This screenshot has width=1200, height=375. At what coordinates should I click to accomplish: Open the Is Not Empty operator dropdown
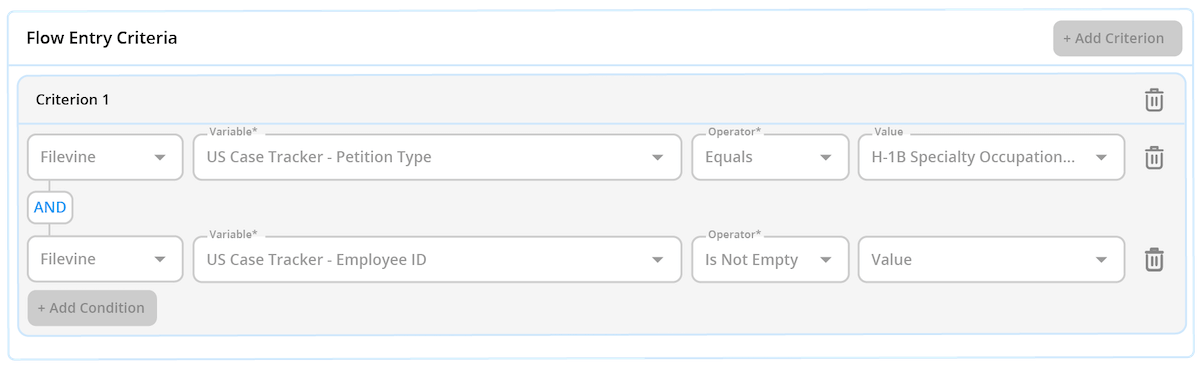(x=770, y=259)
